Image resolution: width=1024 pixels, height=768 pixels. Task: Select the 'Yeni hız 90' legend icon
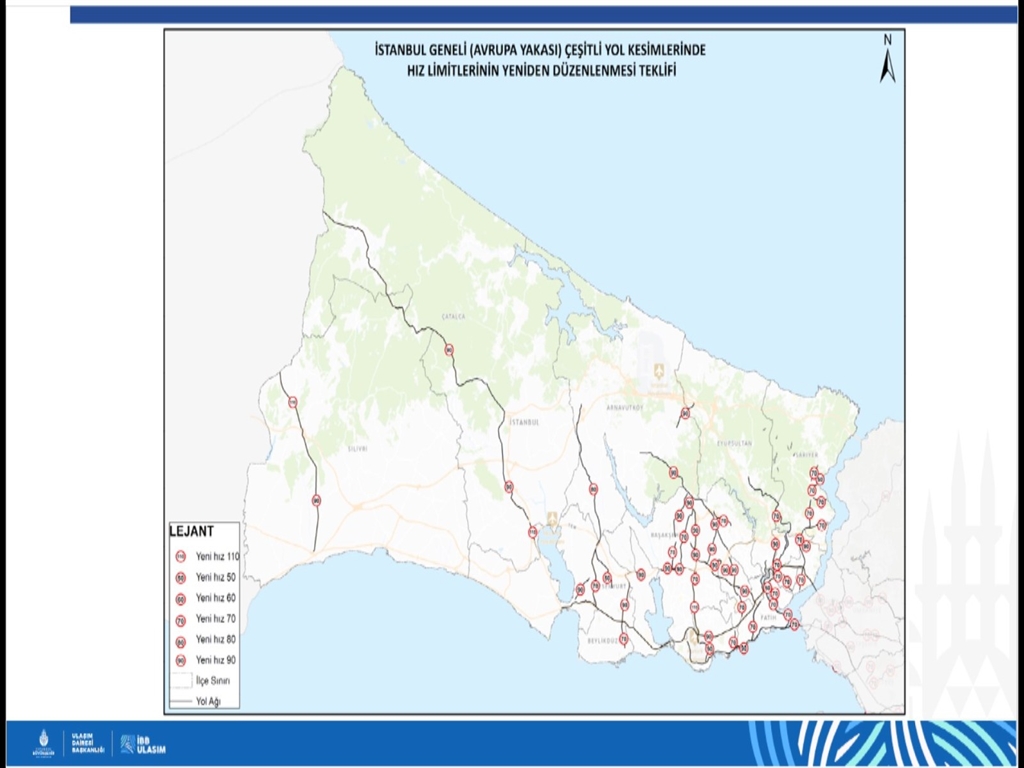(181, 660)
